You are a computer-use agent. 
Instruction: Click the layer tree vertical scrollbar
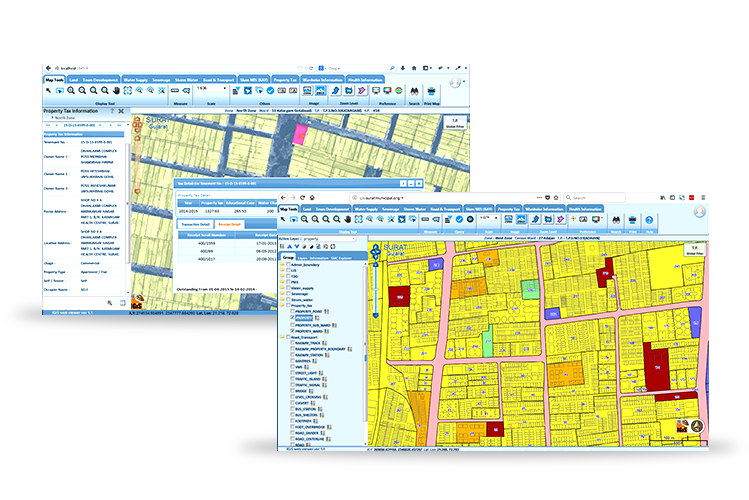pyautogui.click(x=365, y=355)
